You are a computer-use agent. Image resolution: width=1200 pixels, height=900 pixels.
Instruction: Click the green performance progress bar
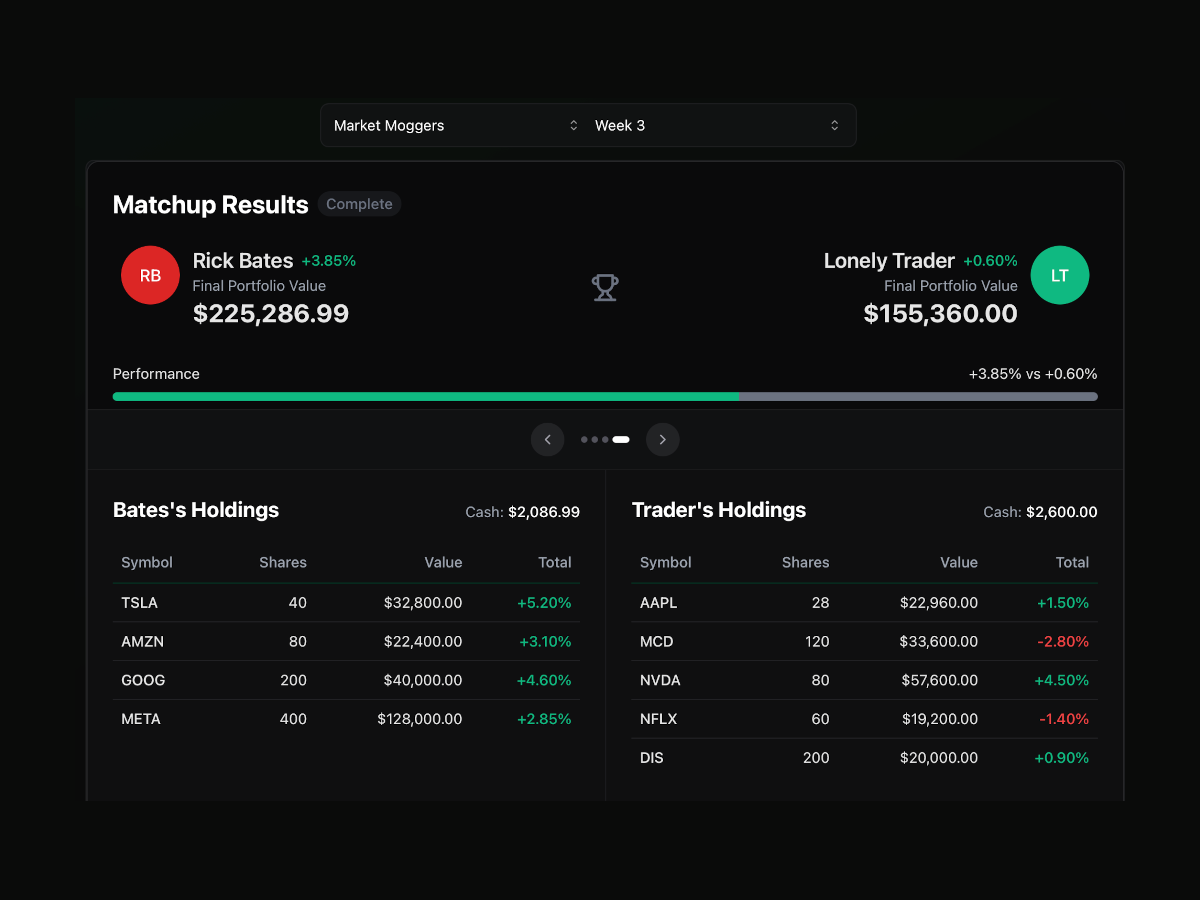[425, 396]
